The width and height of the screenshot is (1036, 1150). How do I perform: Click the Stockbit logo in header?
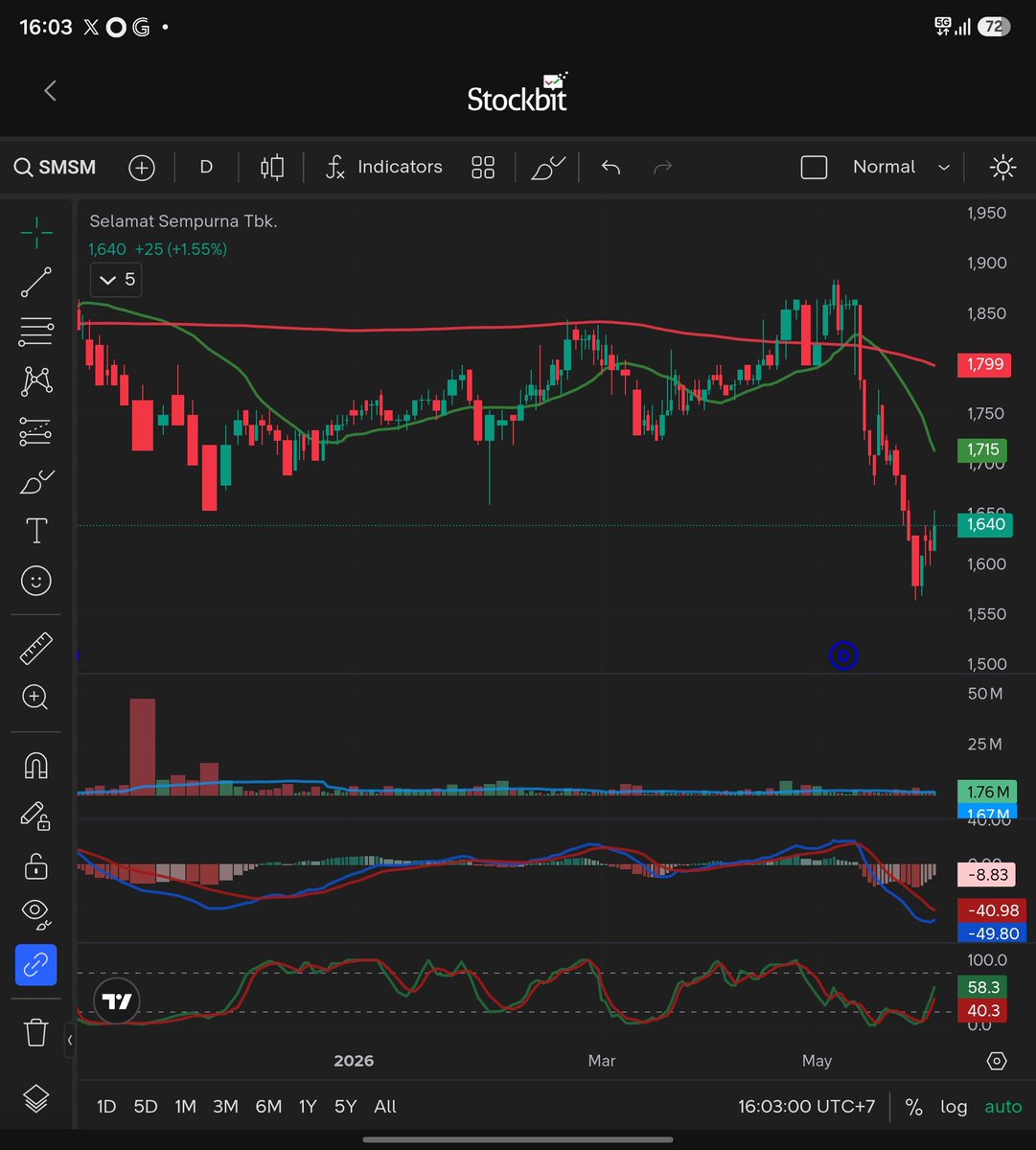coord(518,91)
